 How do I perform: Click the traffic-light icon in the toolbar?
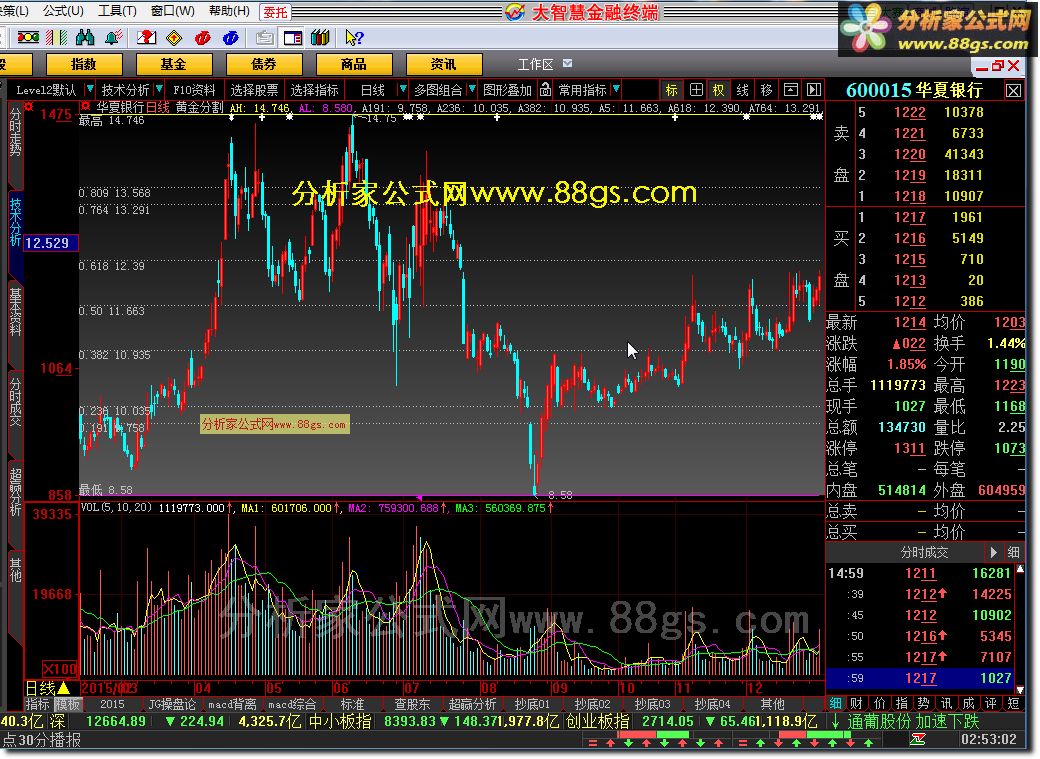[x=27, y=38]
